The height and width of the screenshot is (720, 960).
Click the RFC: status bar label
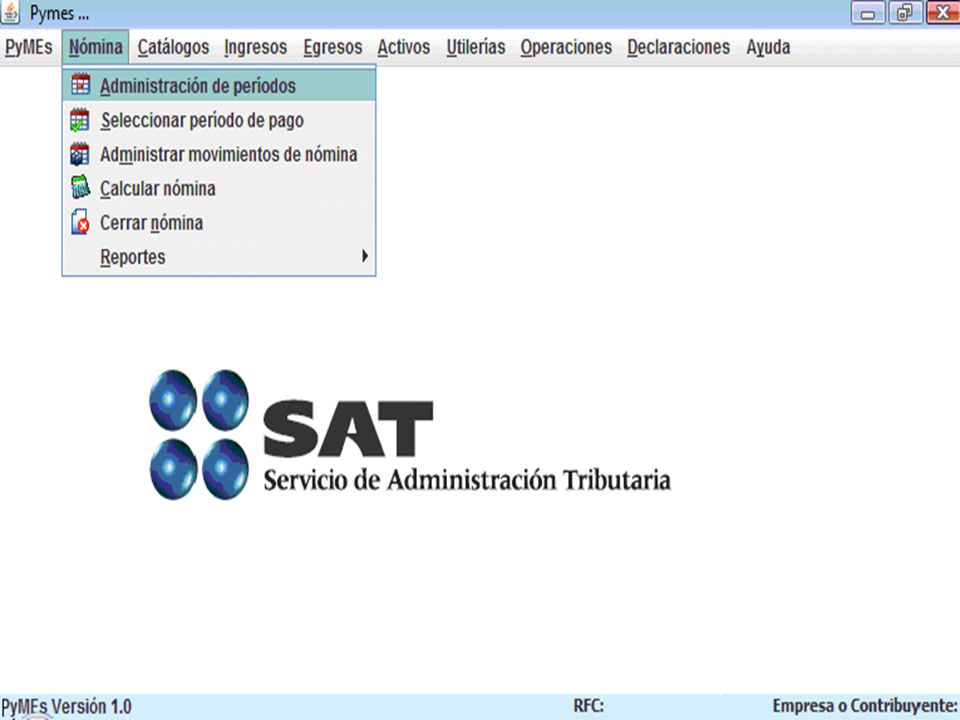(x=588, y=706)
